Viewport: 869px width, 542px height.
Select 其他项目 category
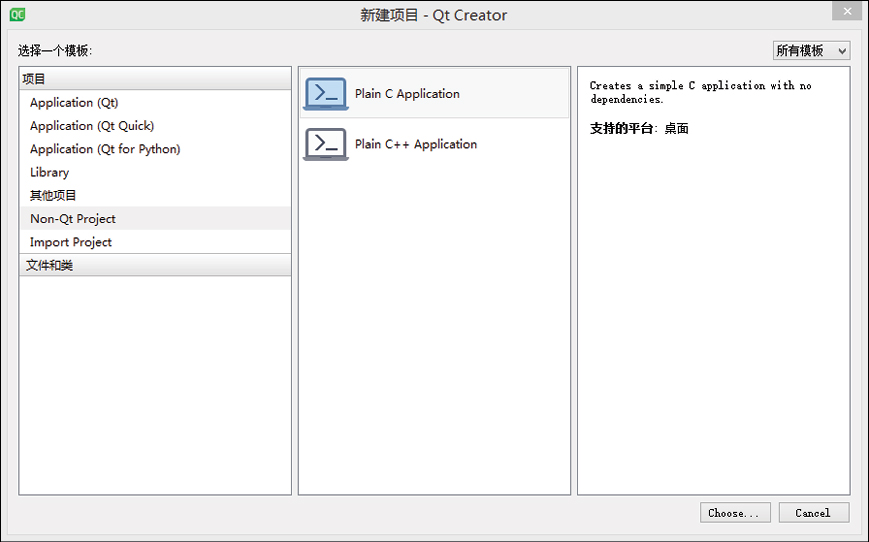coord(53,195)
